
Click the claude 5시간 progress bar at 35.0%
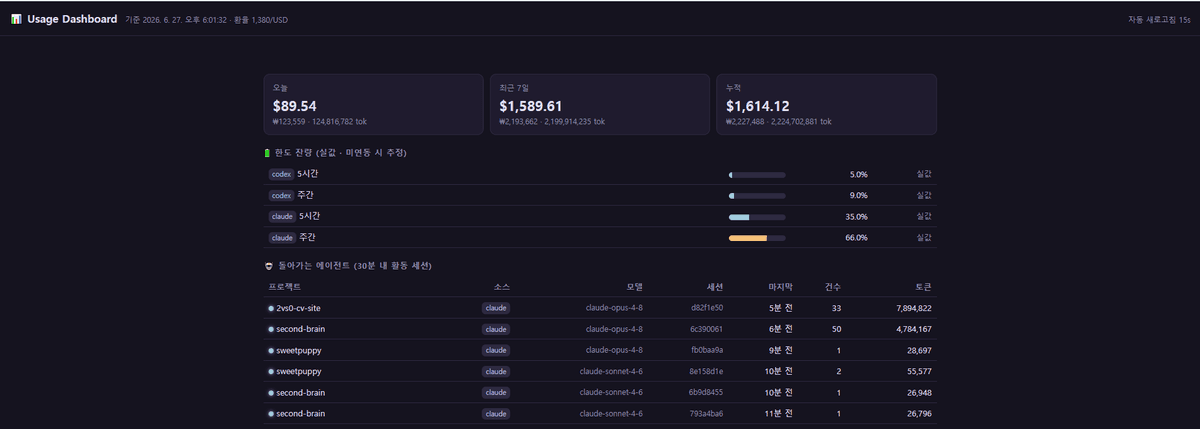(x=757, y=216)
